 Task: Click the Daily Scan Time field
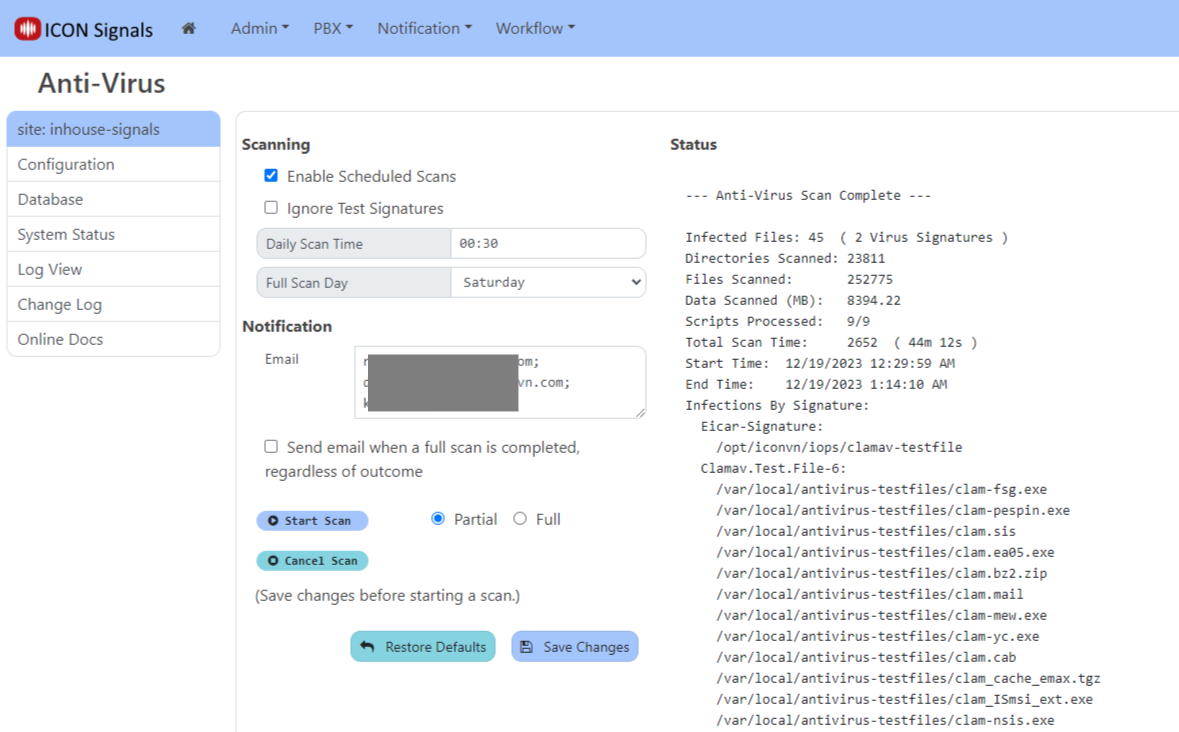coord(547,244)
